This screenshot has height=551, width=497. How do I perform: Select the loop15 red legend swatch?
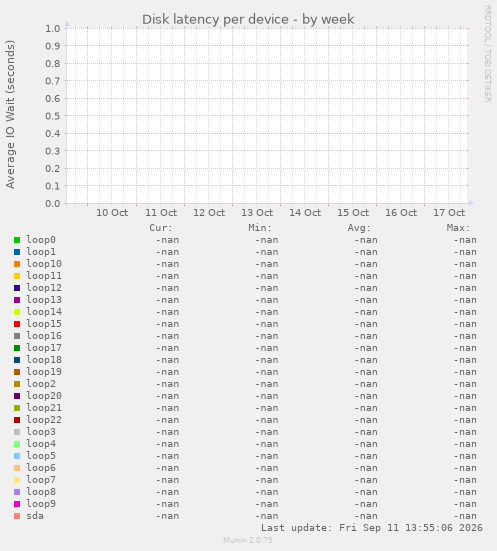[17, 324]
